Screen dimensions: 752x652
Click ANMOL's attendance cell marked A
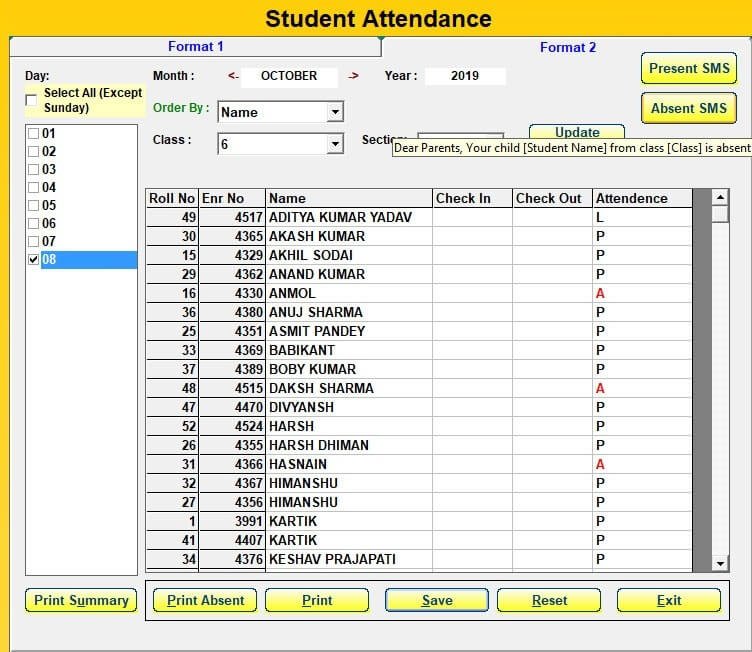642,293
